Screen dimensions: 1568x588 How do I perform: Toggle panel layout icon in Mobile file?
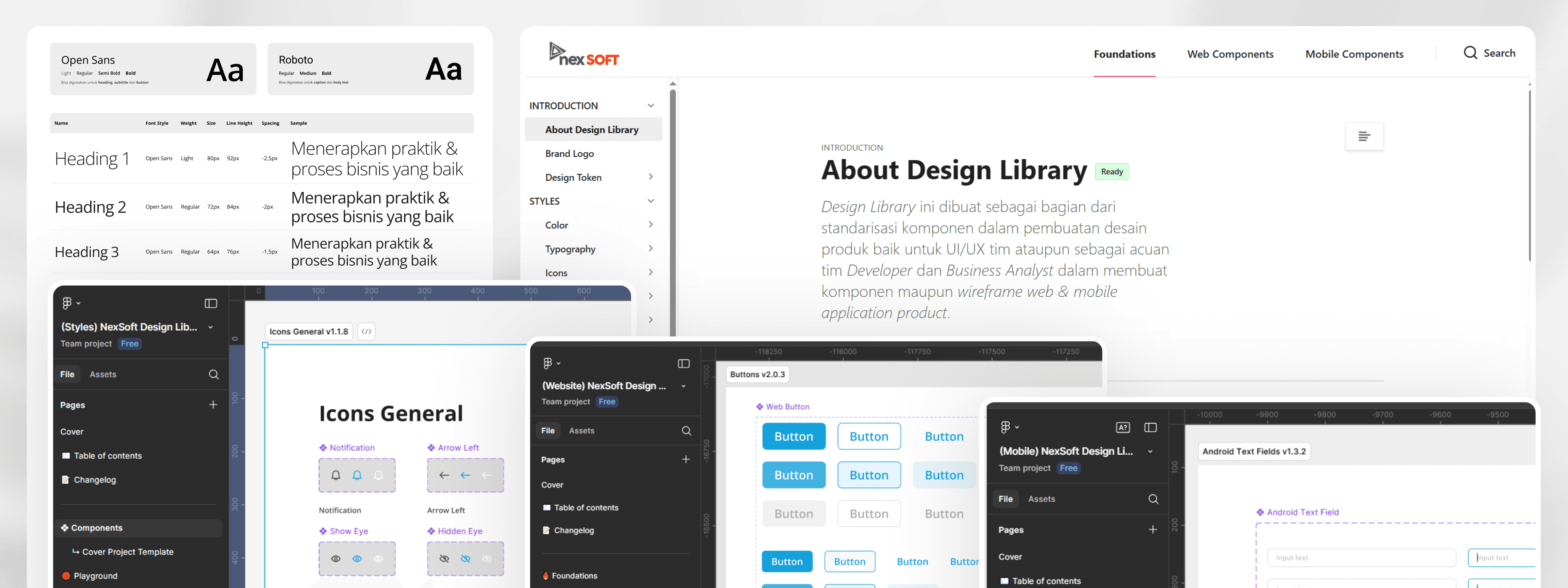tap(1150, 427)
